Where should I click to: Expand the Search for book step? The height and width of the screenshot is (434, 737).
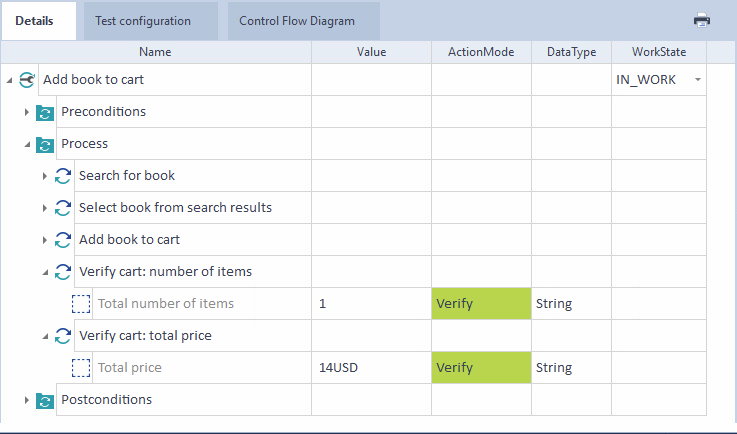pyautogui.click(x=45, y=176)
